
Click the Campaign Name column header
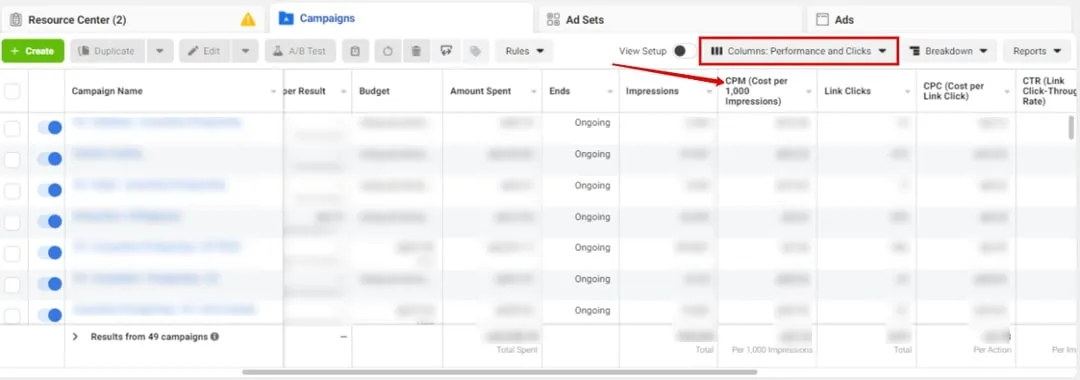pos(107,91)
